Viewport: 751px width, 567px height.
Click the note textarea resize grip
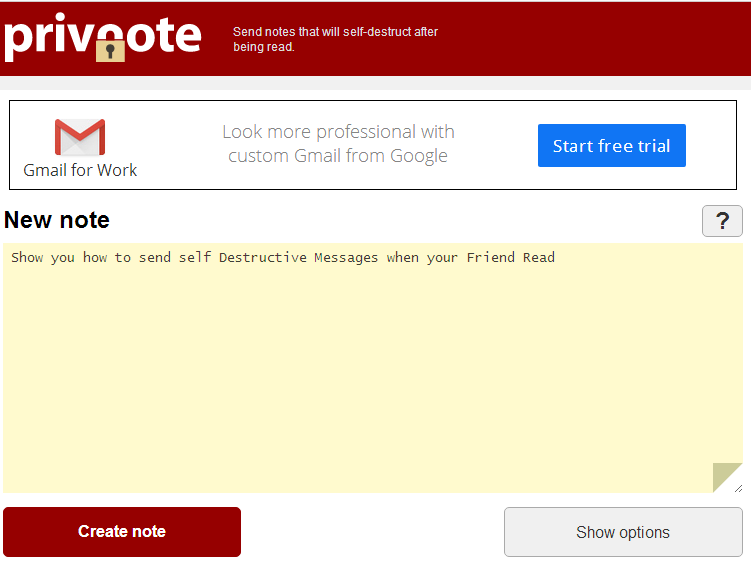click(x=739, y=488)
